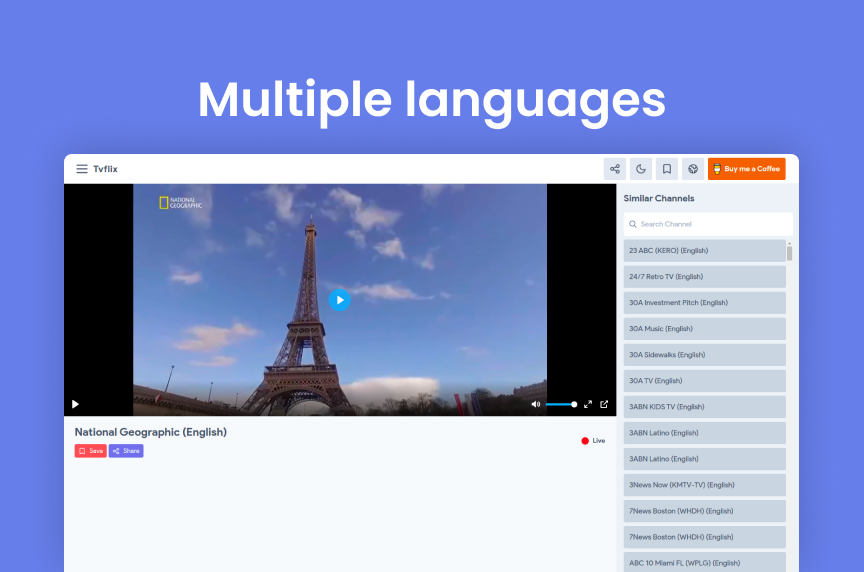Image resolution: width=864 pixels, height=572 pixels.
Task: Select 23 ABC (KERO) channel
Action: point(704,251)
